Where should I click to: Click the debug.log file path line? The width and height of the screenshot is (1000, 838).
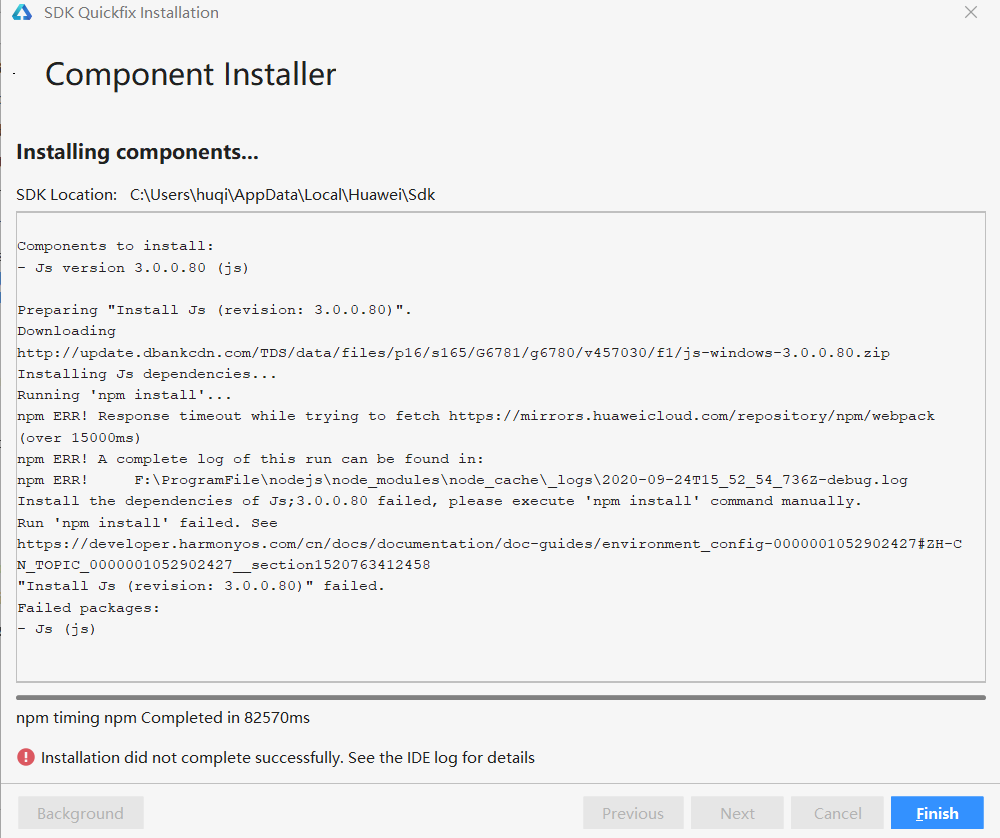point(520,480)
